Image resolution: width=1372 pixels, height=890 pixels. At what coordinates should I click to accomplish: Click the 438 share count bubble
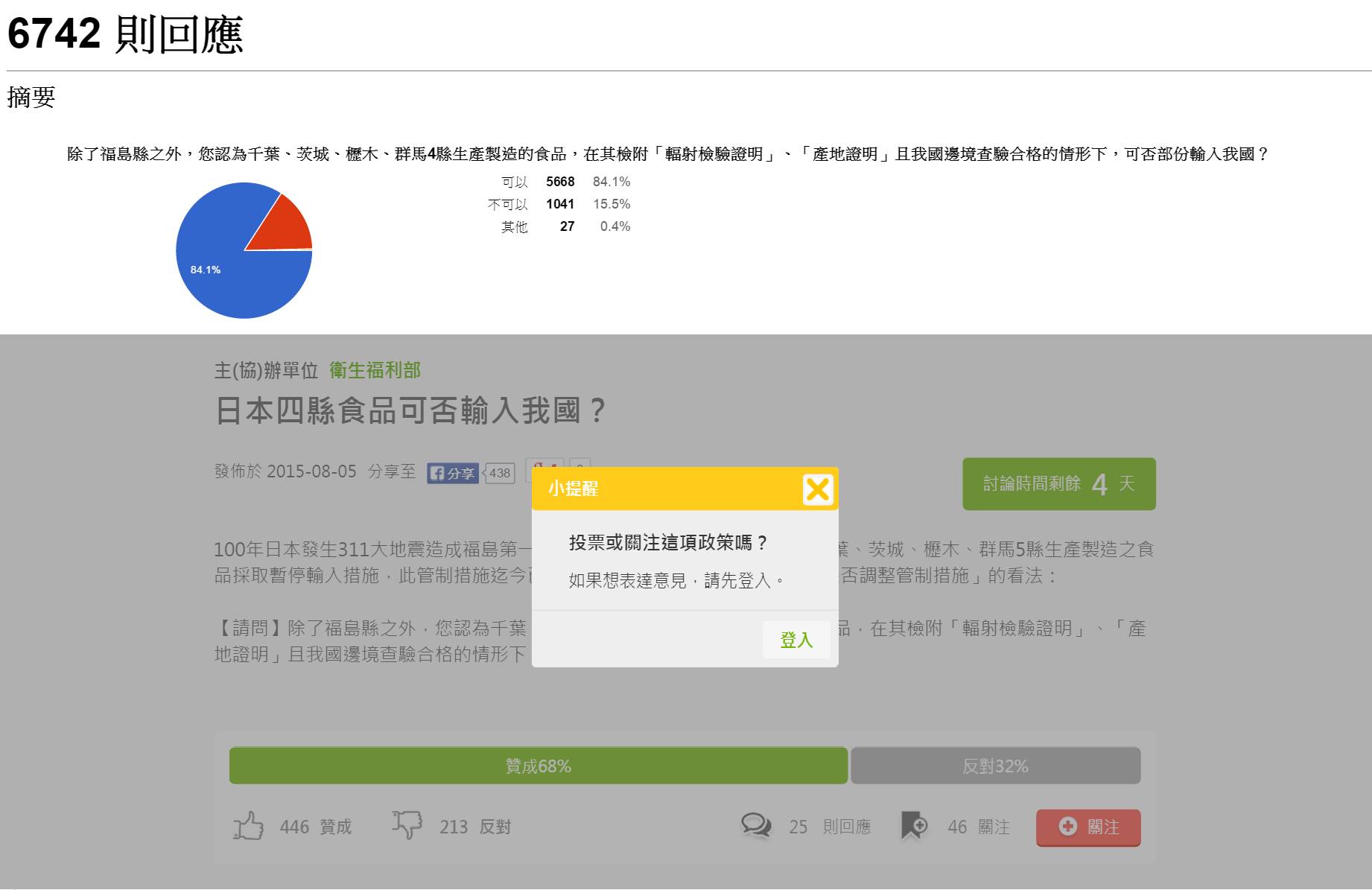(500, 473)
